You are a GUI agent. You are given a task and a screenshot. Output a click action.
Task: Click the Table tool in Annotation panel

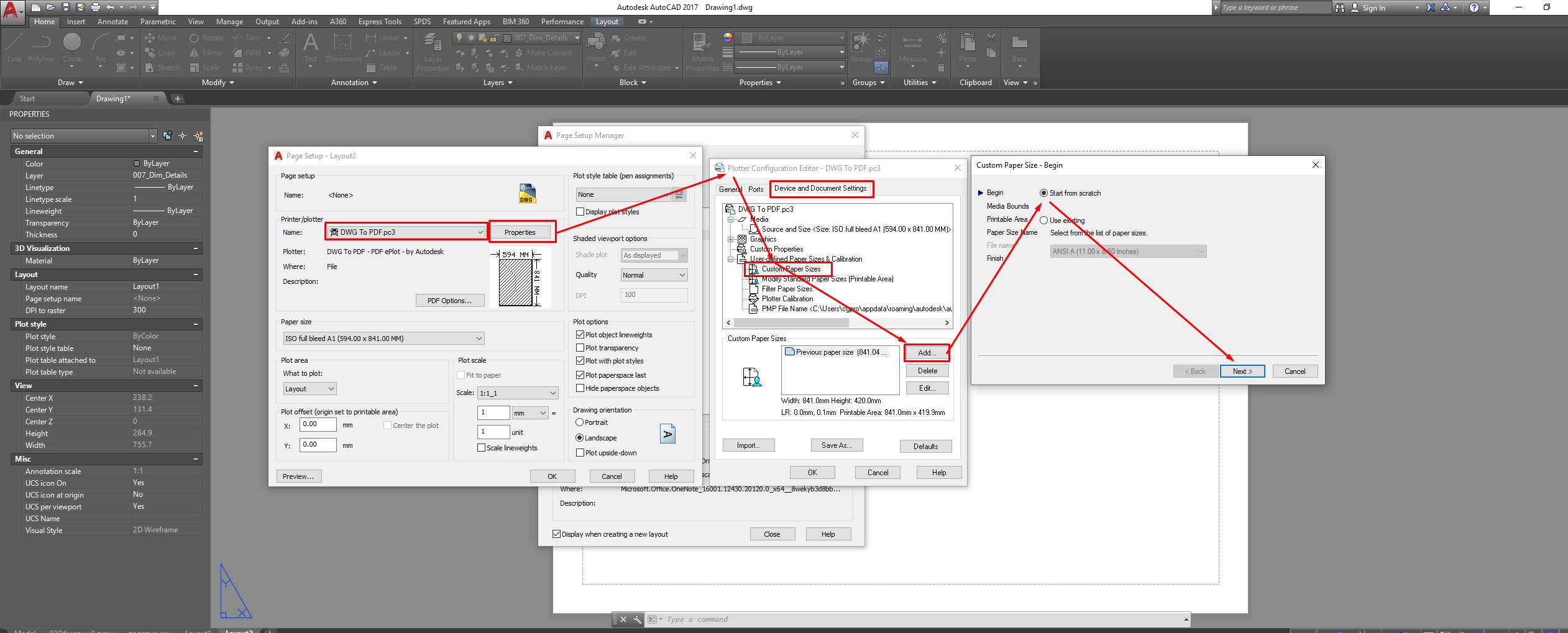pos(382,68)
